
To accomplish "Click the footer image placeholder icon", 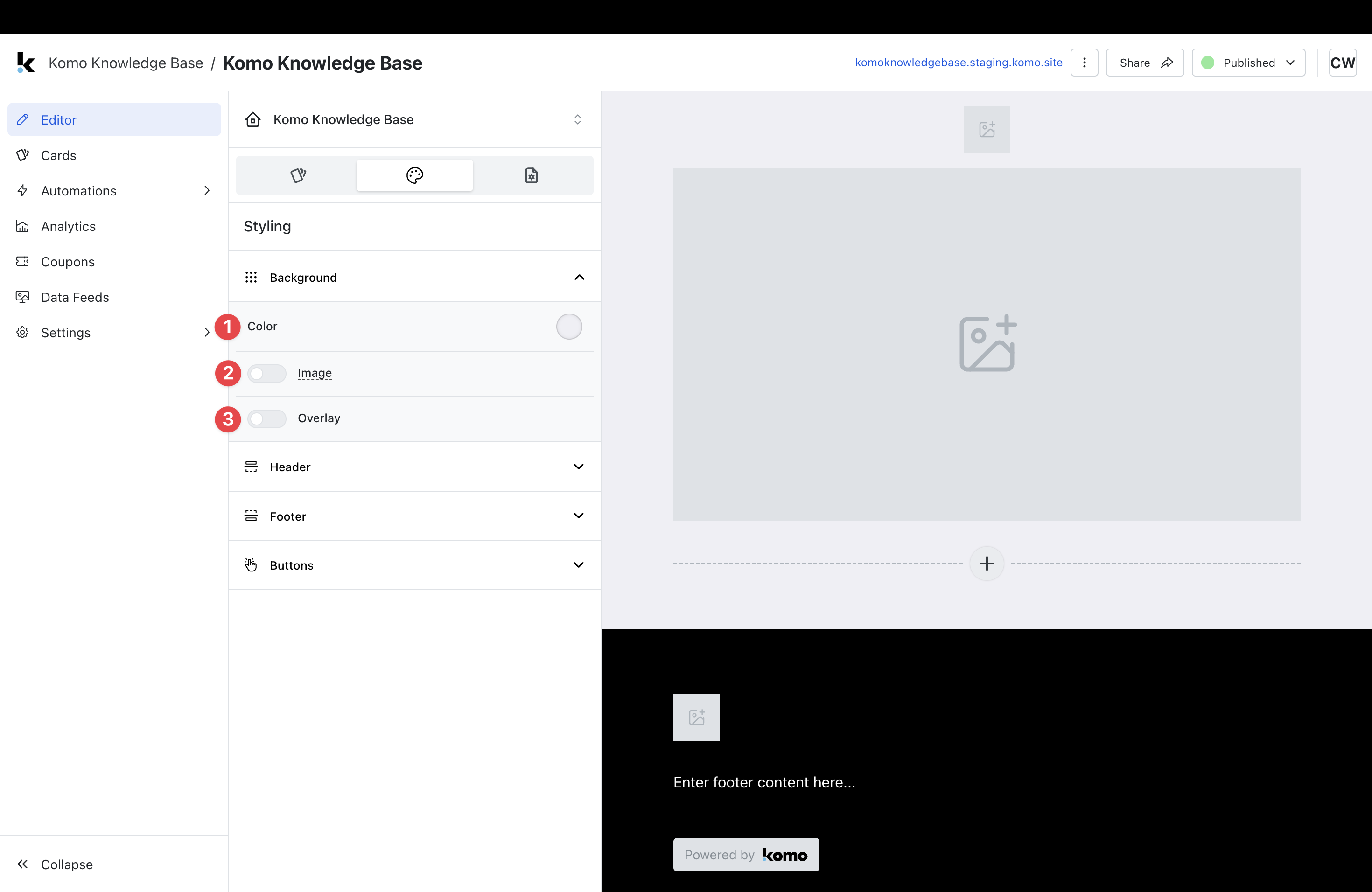I will tap(696, 718).
